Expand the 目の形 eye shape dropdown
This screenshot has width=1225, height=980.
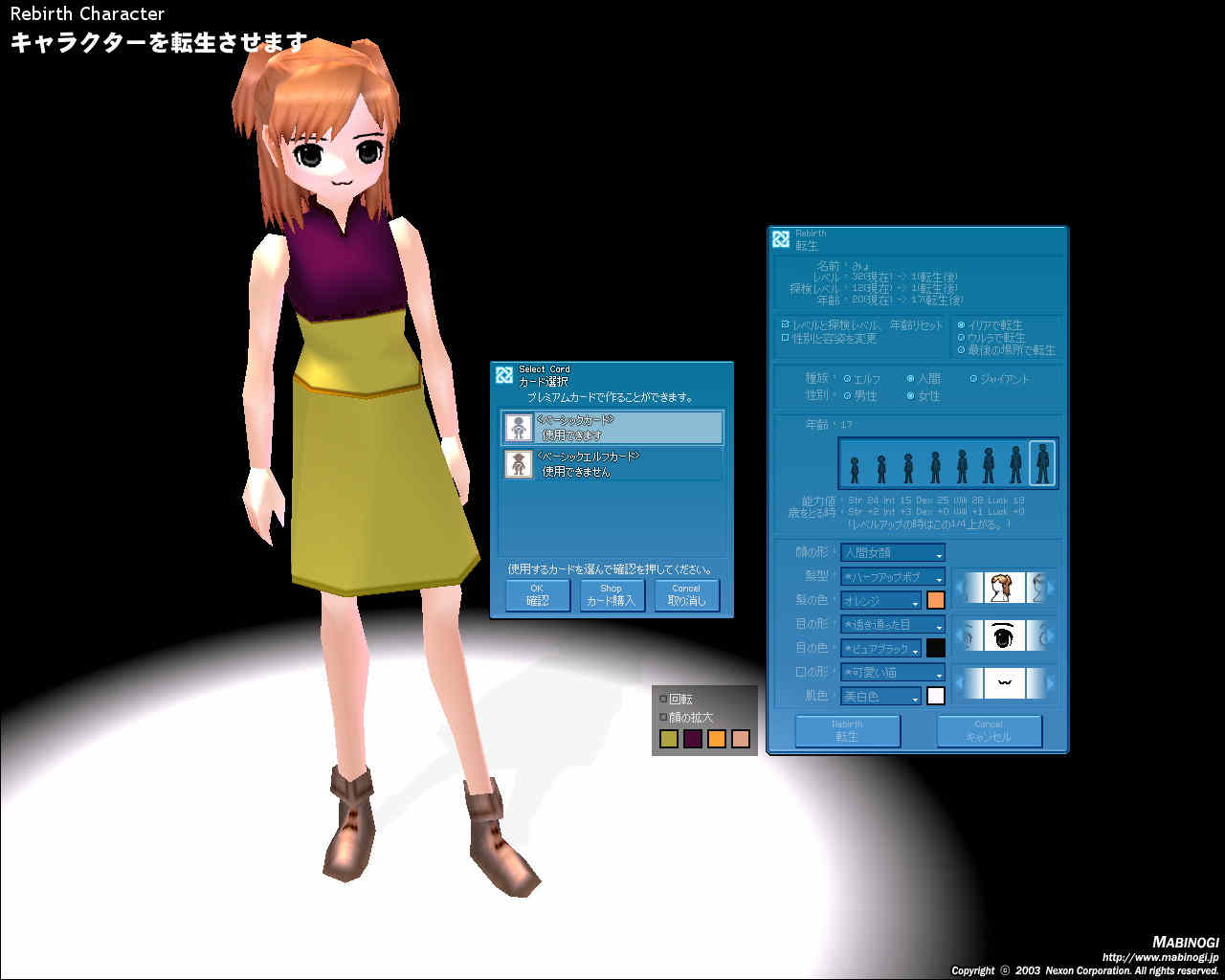click(x=892, y=625)
